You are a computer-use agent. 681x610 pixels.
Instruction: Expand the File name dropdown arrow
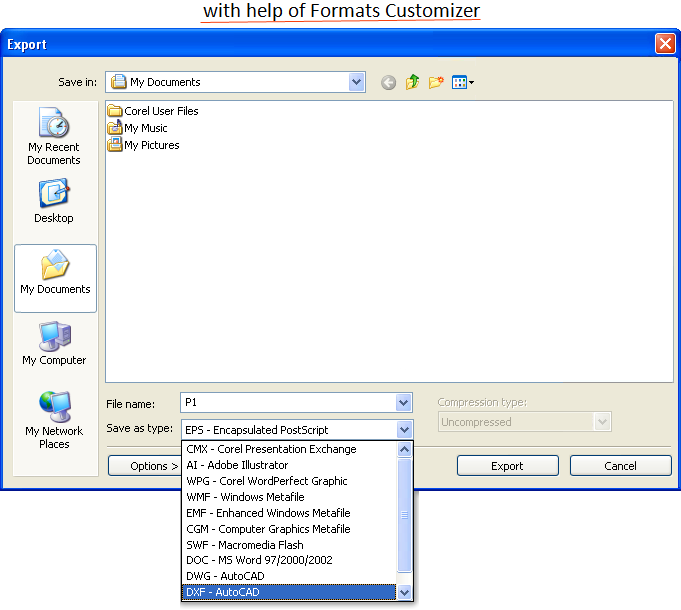[x=404, y=403]
